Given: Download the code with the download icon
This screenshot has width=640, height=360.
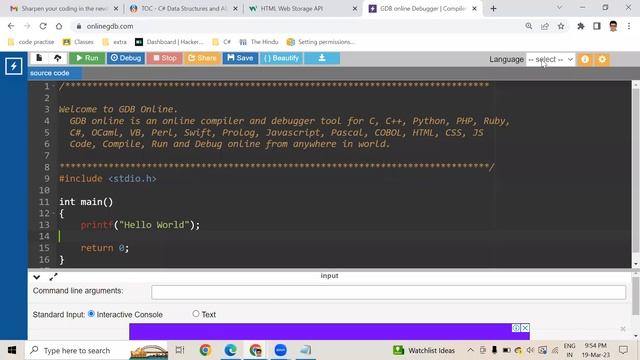Looking at the screenshot, I should [x=322, y=58].
